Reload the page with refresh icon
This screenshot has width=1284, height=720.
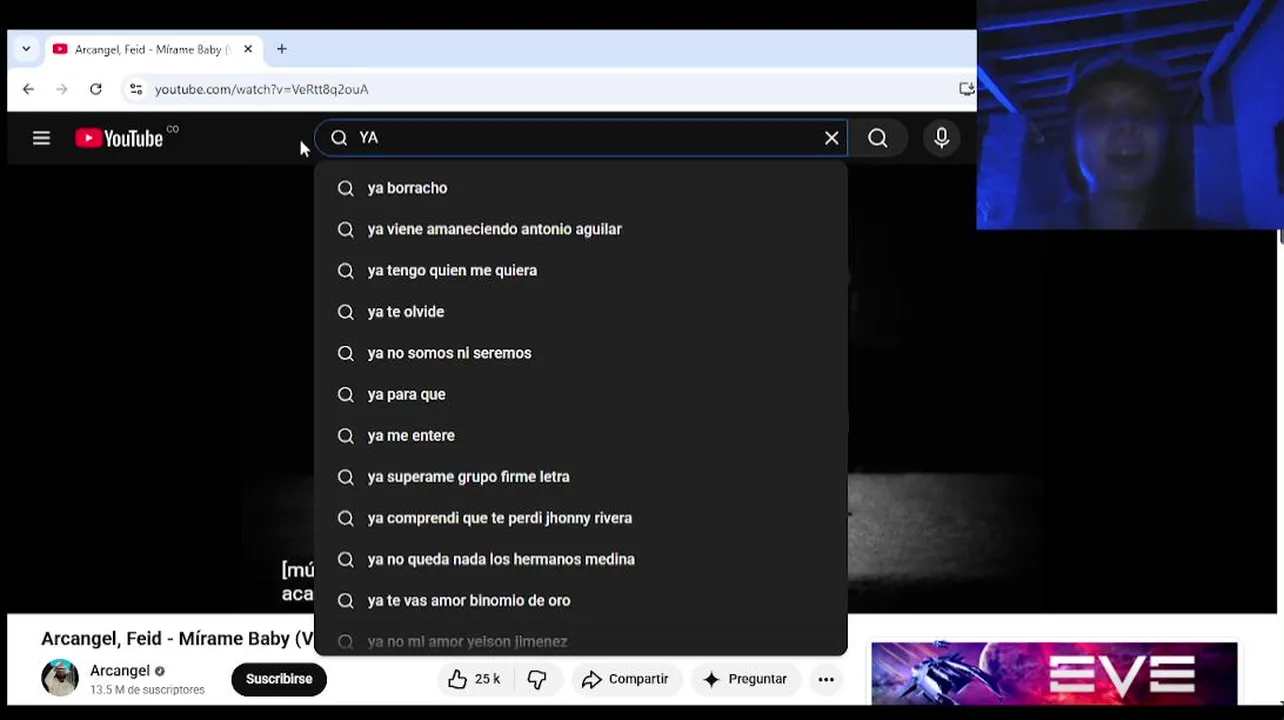click(96, 89)
